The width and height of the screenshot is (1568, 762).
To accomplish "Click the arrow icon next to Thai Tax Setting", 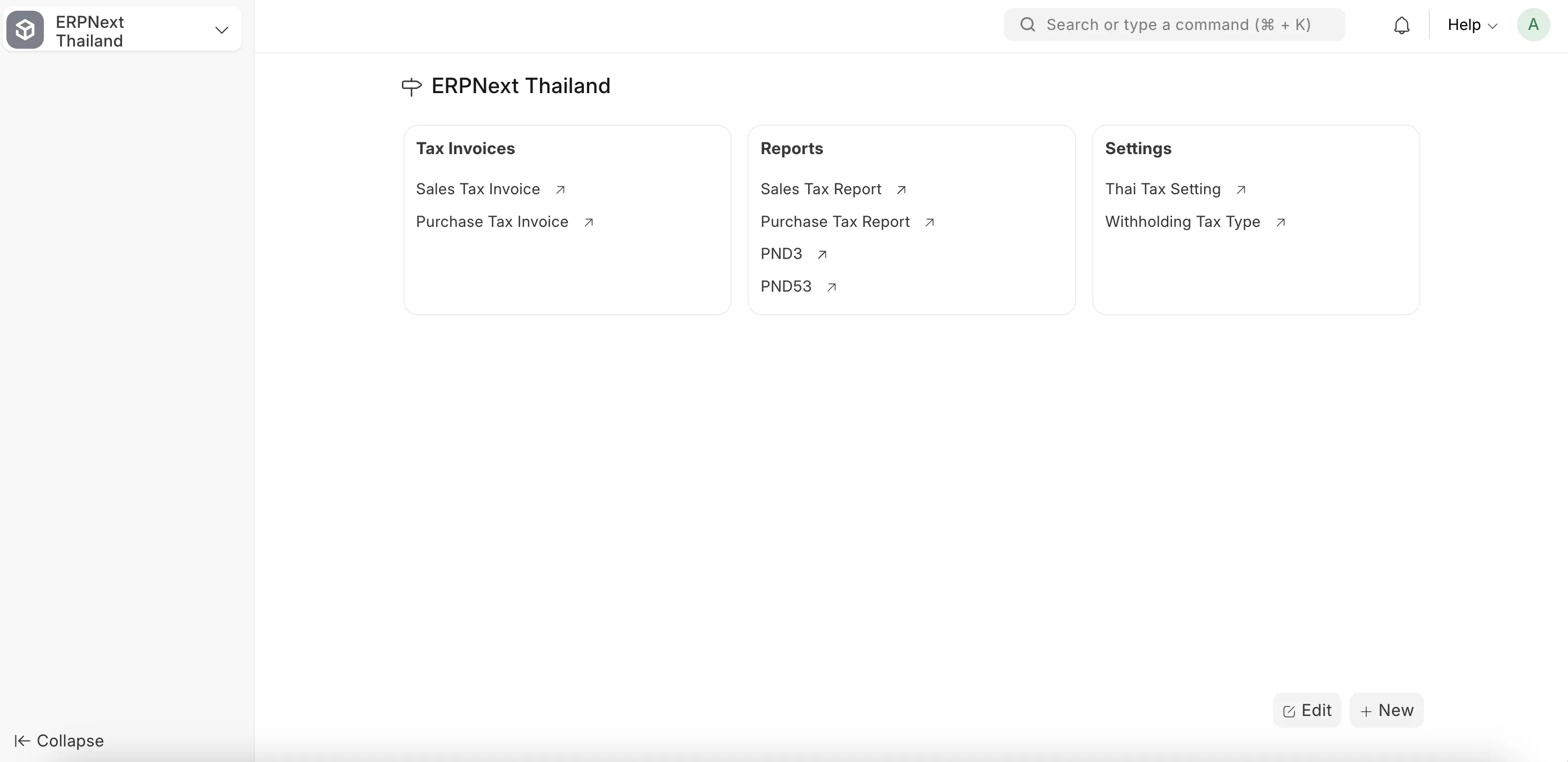I will point(1241,190).
